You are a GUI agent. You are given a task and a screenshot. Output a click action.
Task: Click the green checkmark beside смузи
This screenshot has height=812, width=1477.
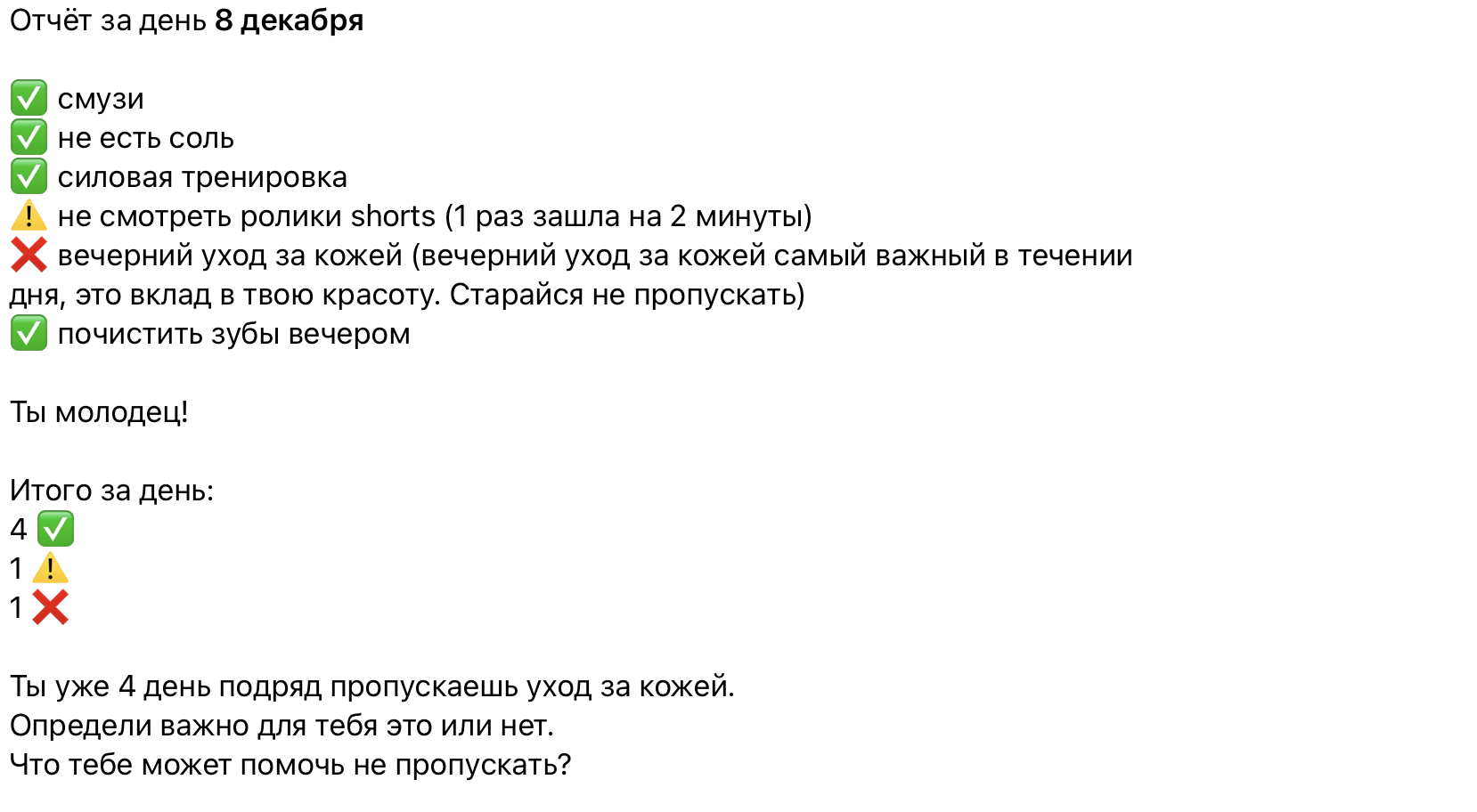click(29, 99)
